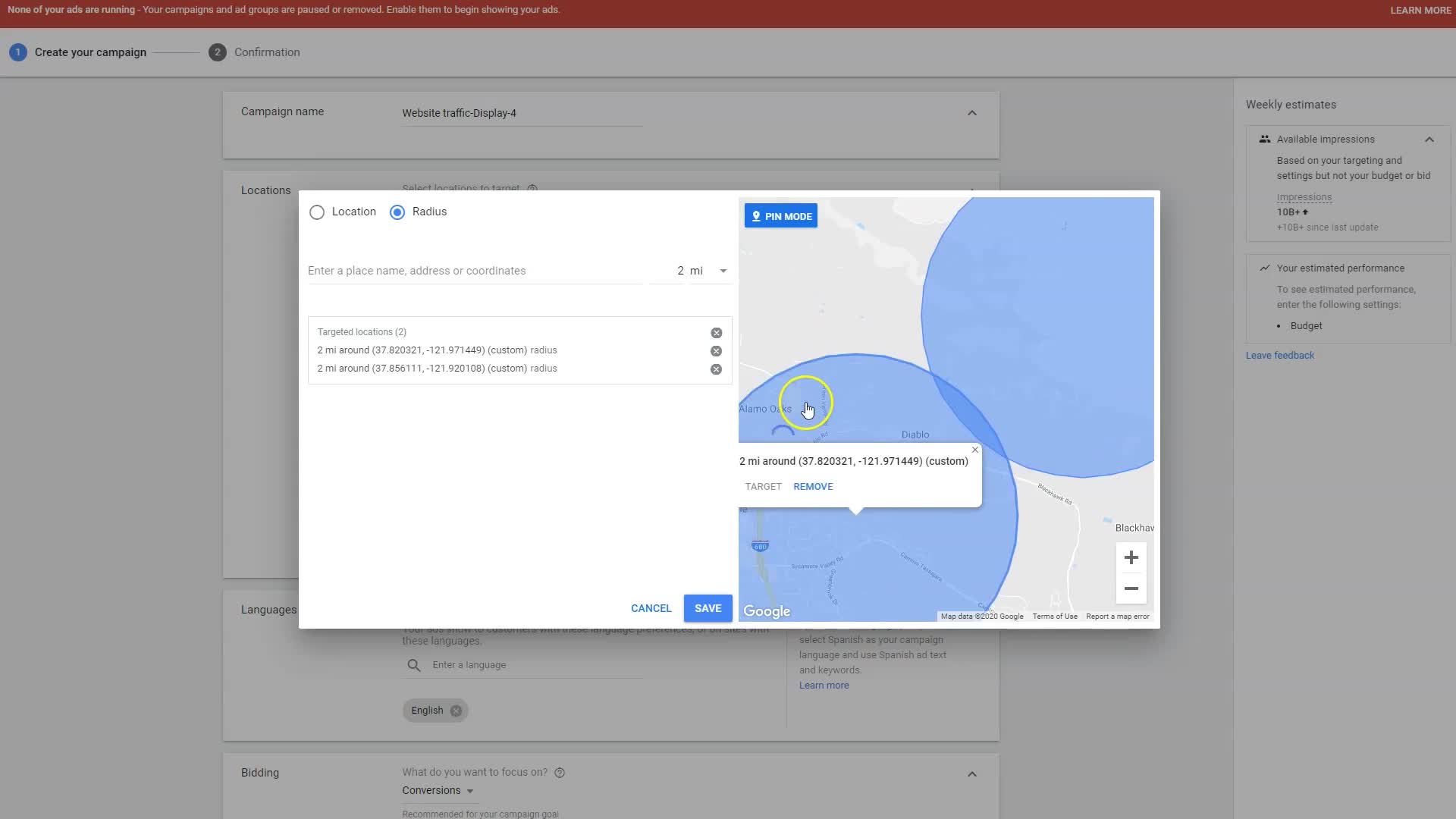Remove the 37.856111 radius location entry
Image resolution: width=1456 pixels, height=819 pixels.
(716, 369)
